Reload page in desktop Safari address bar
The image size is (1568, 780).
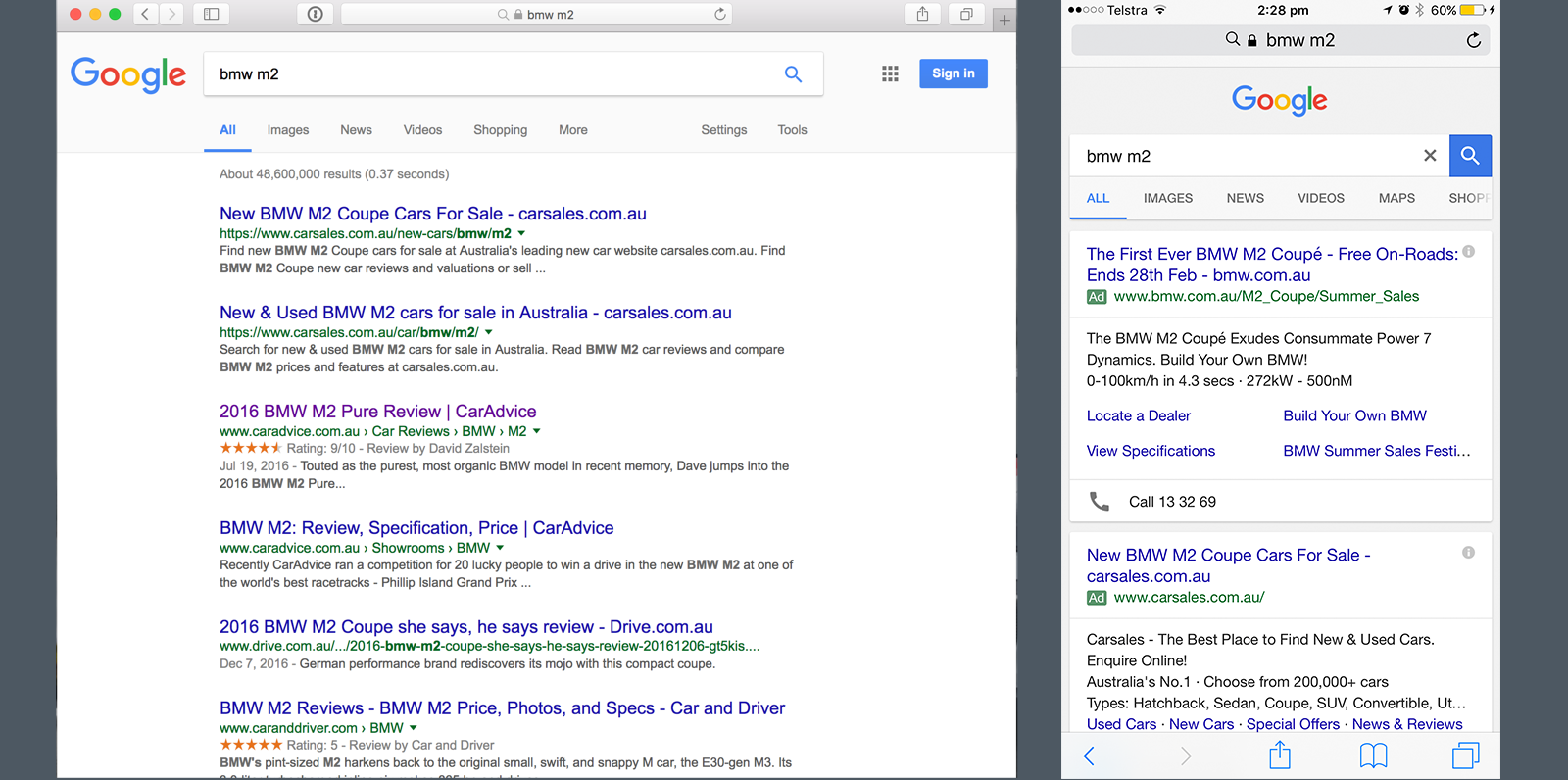(720, 14)
